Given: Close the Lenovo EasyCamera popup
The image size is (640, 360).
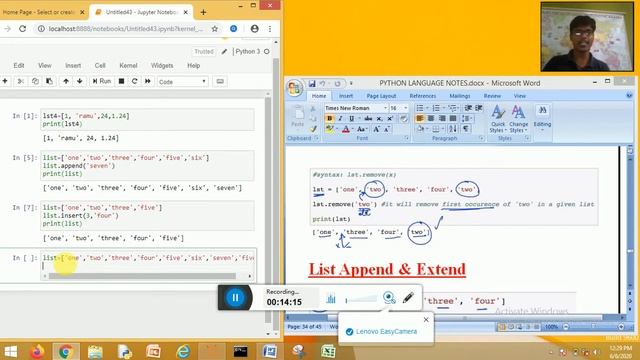Looking at the screenshot, I should tap(426, 320).
